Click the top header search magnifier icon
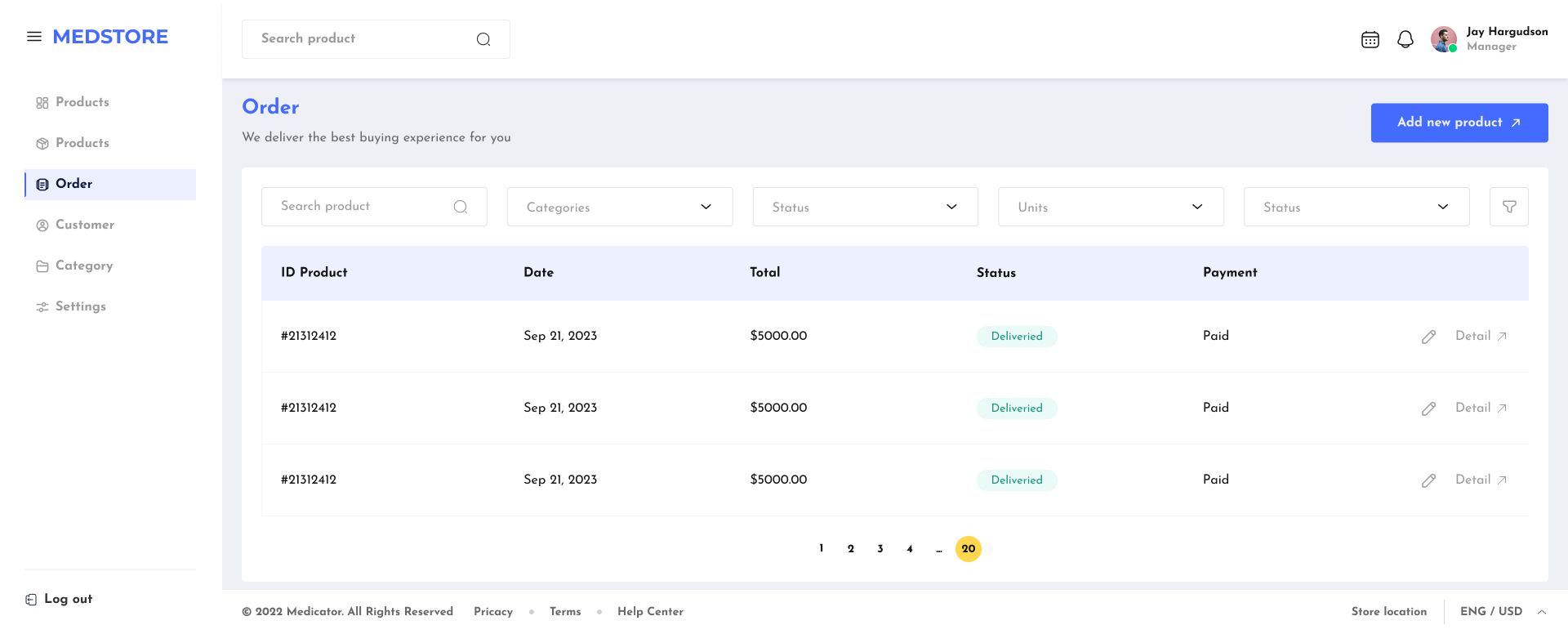The image size is (1568, 634). click(x=483, y=39)
